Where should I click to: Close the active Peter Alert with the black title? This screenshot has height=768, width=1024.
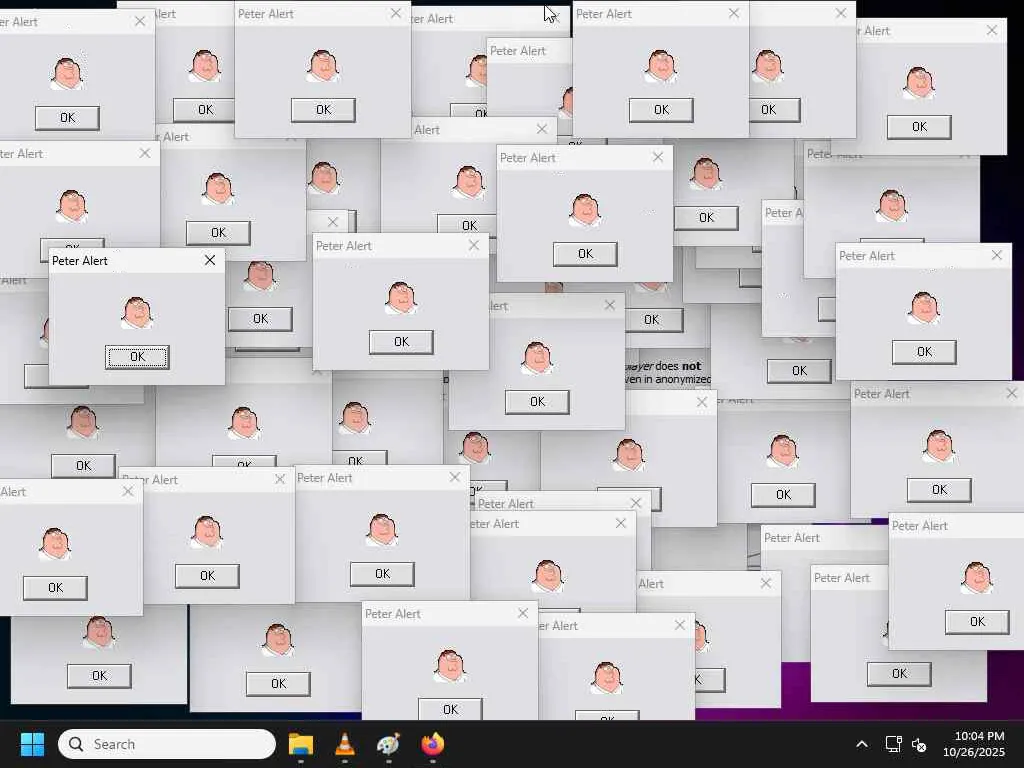tap(210, 260)
